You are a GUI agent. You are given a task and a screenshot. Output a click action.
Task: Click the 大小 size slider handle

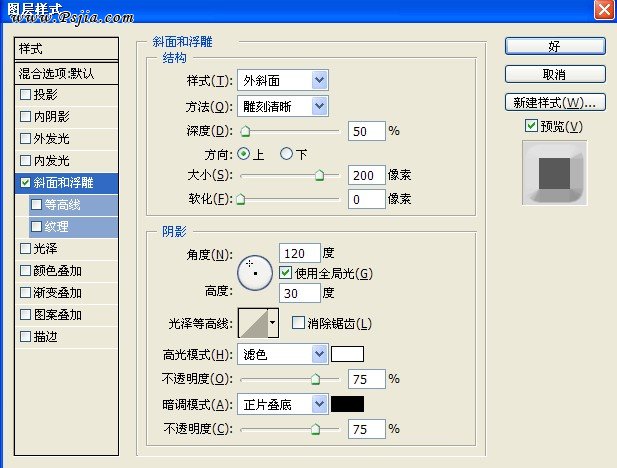(320, 175)
